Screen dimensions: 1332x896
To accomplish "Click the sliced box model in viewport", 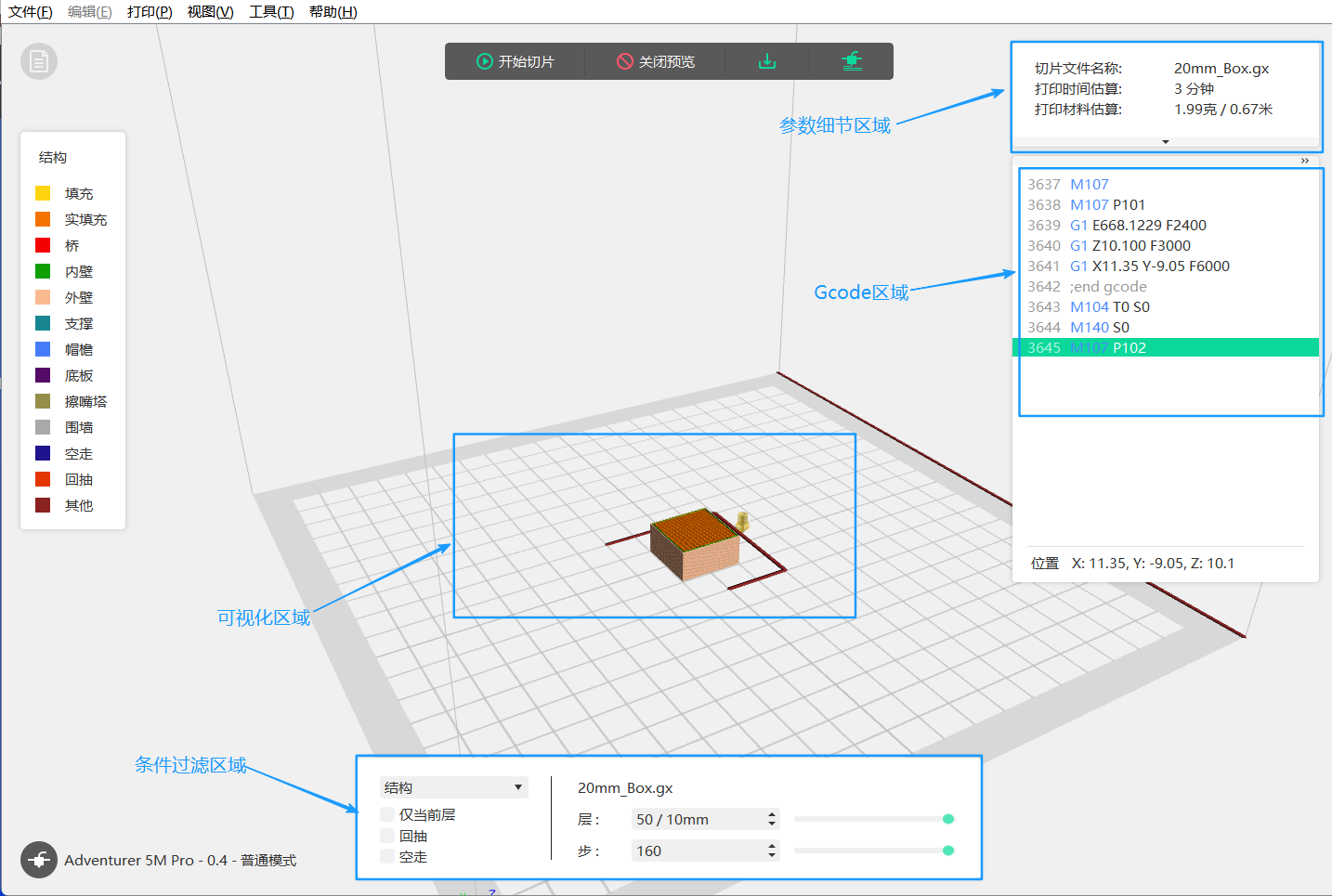I will [x=695, y=545].
